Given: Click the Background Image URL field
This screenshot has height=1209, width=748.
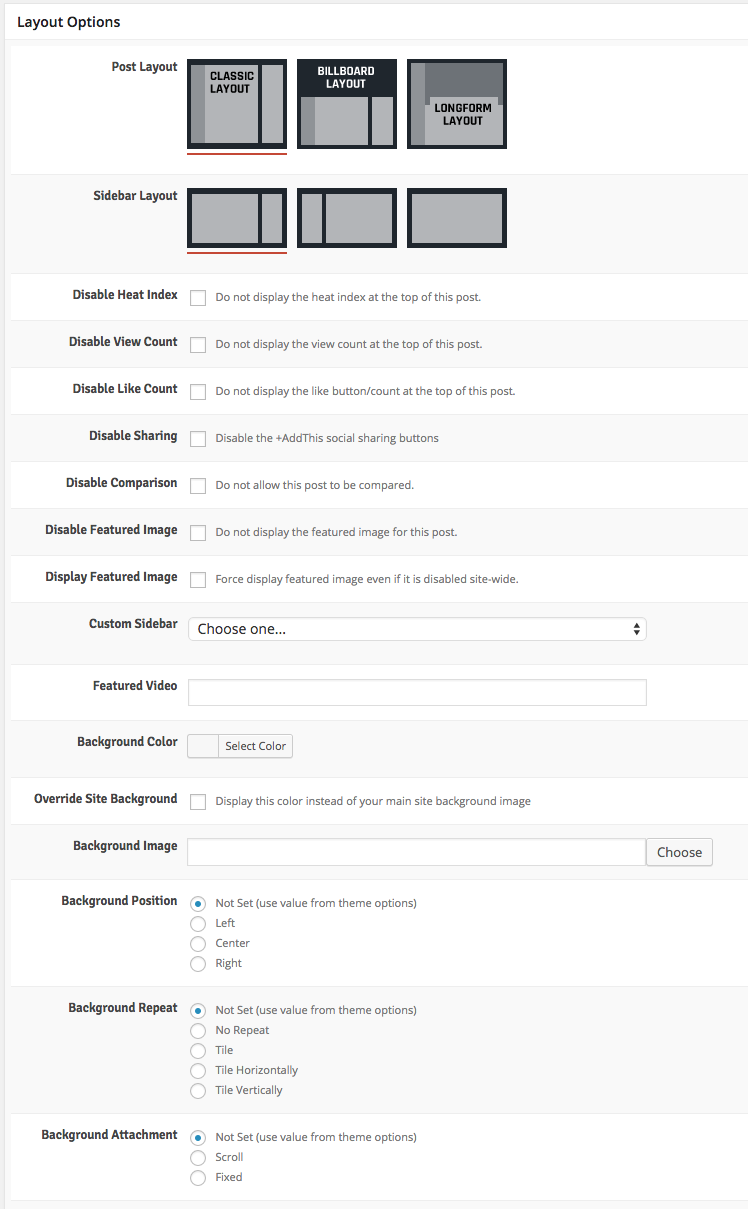Looking at the screenshot, I should [x=416, y=852].
